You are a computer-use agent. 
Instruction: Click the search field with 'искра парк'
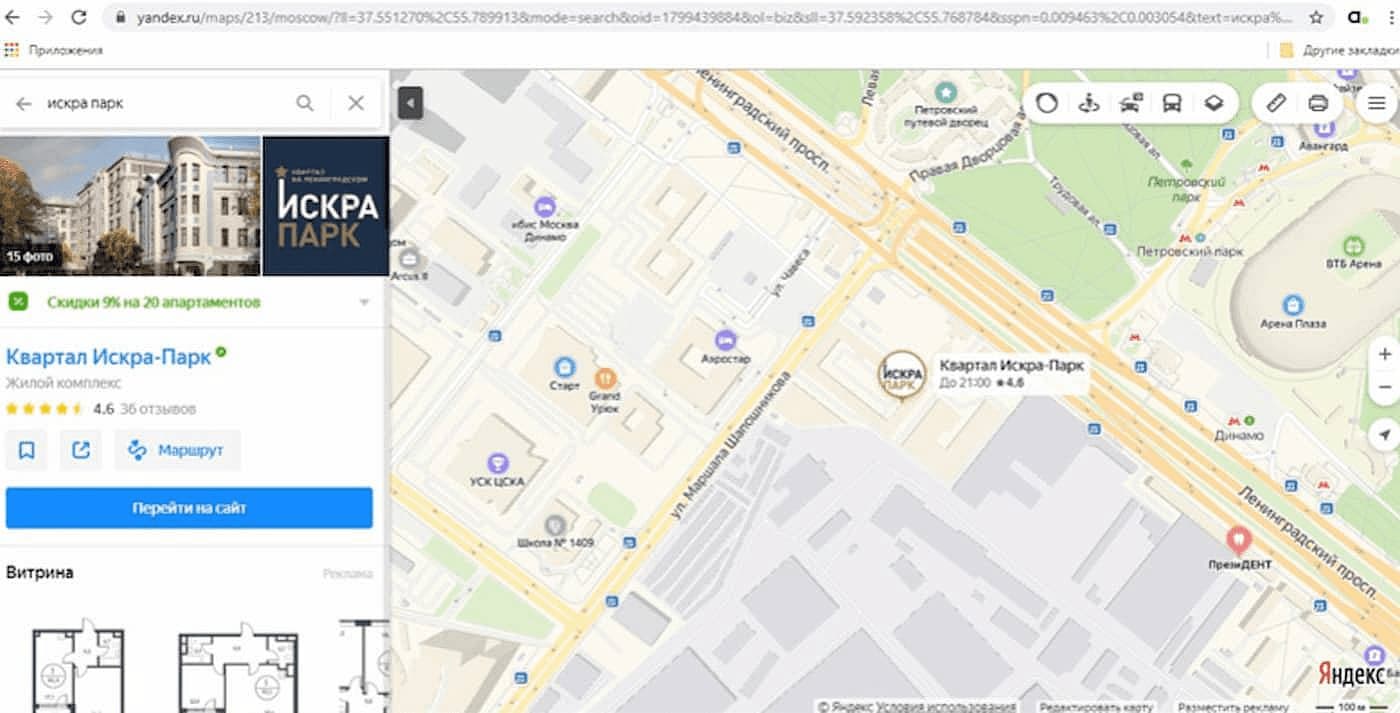(166, 103)
